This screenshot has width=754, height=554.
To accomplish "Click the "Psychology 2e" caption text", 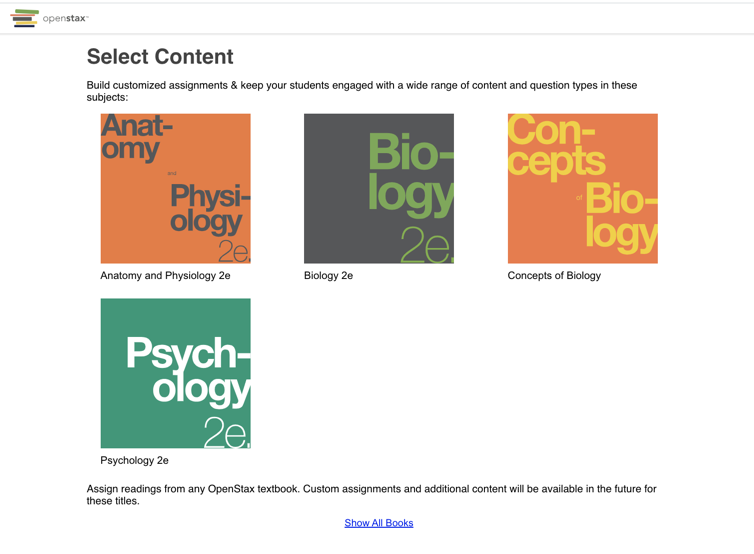I will (x=134, y=461).
